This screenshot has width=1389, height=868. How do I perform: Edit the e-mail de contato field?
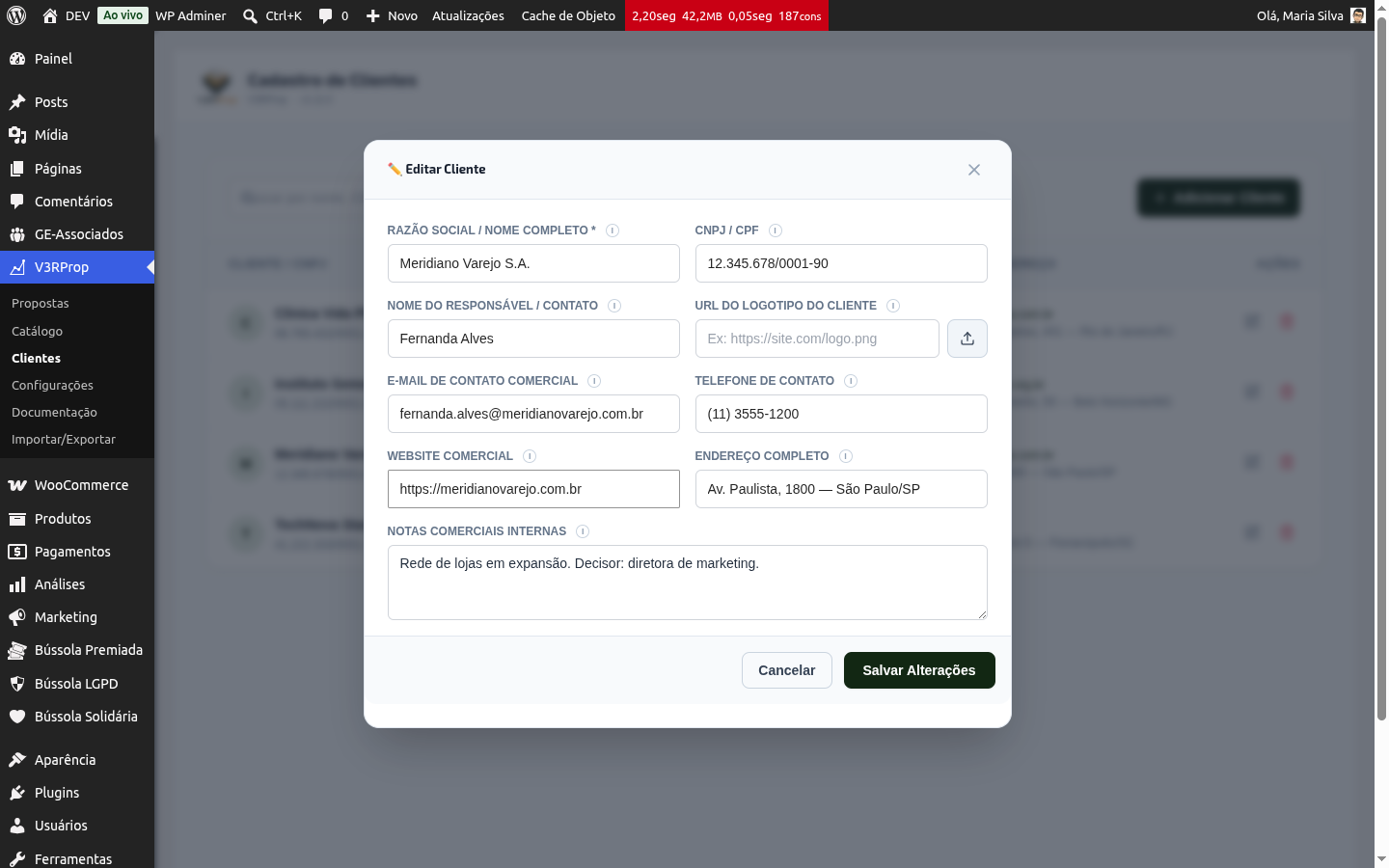533,414
